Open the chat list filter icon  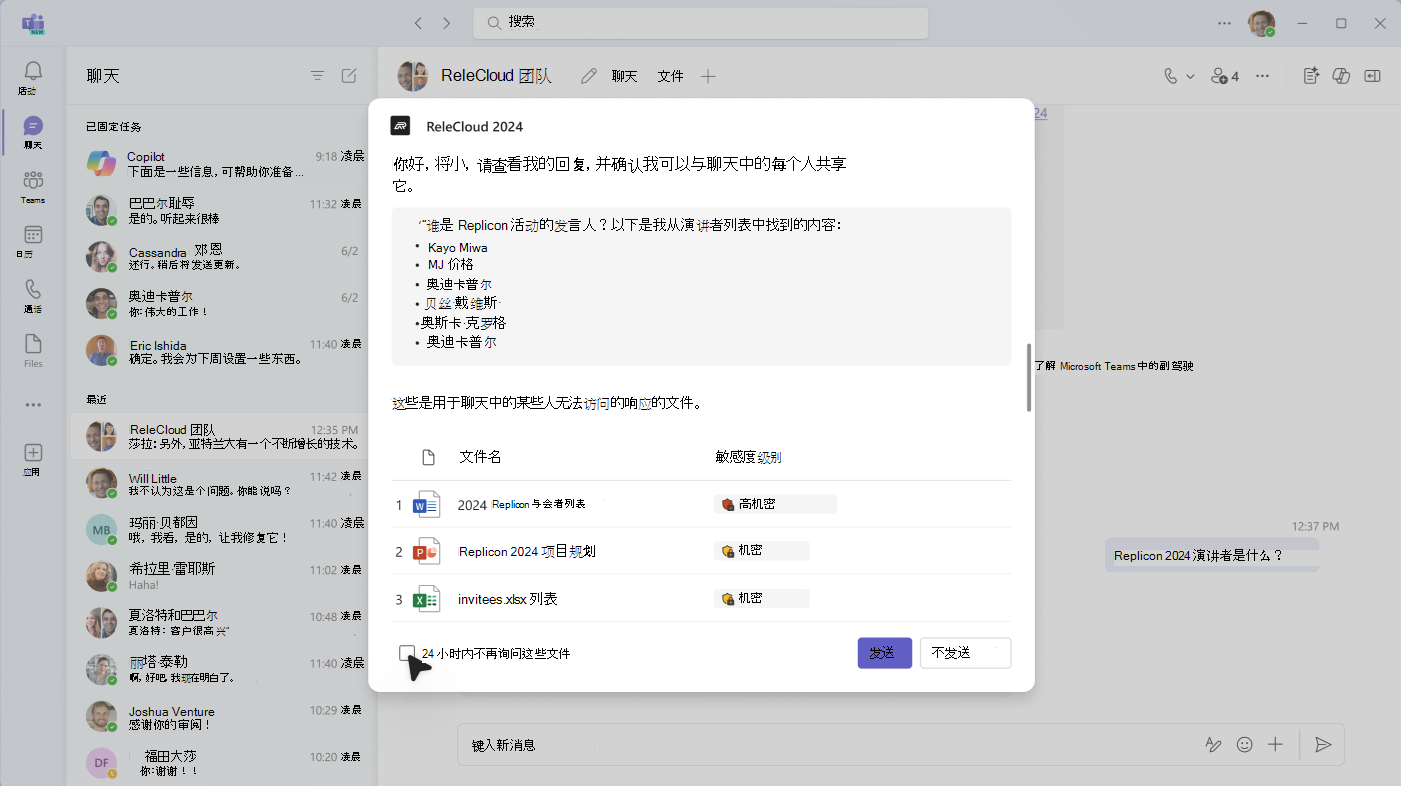[x=317, y=75]
